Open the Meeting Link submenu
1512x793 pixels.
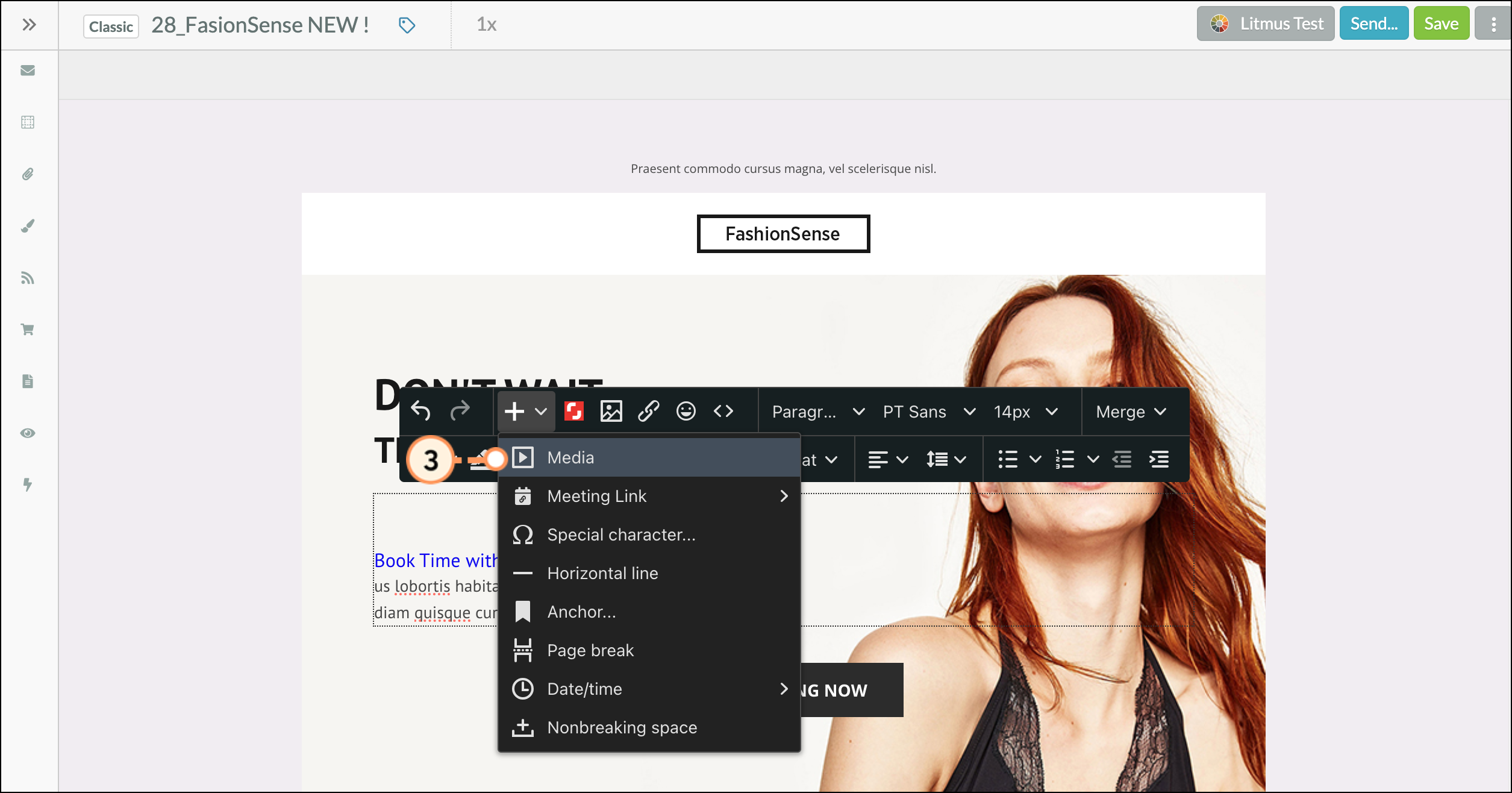tap(649, 496)
